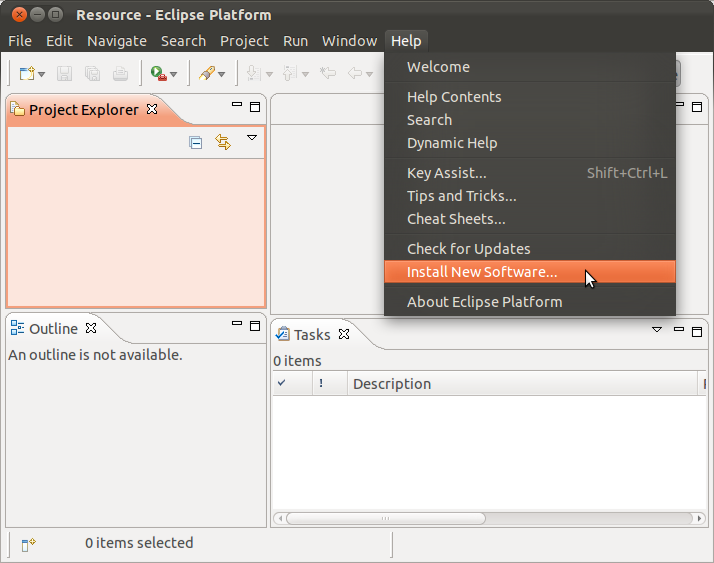Click the status bar fast view icon

[x=28, y=544]
